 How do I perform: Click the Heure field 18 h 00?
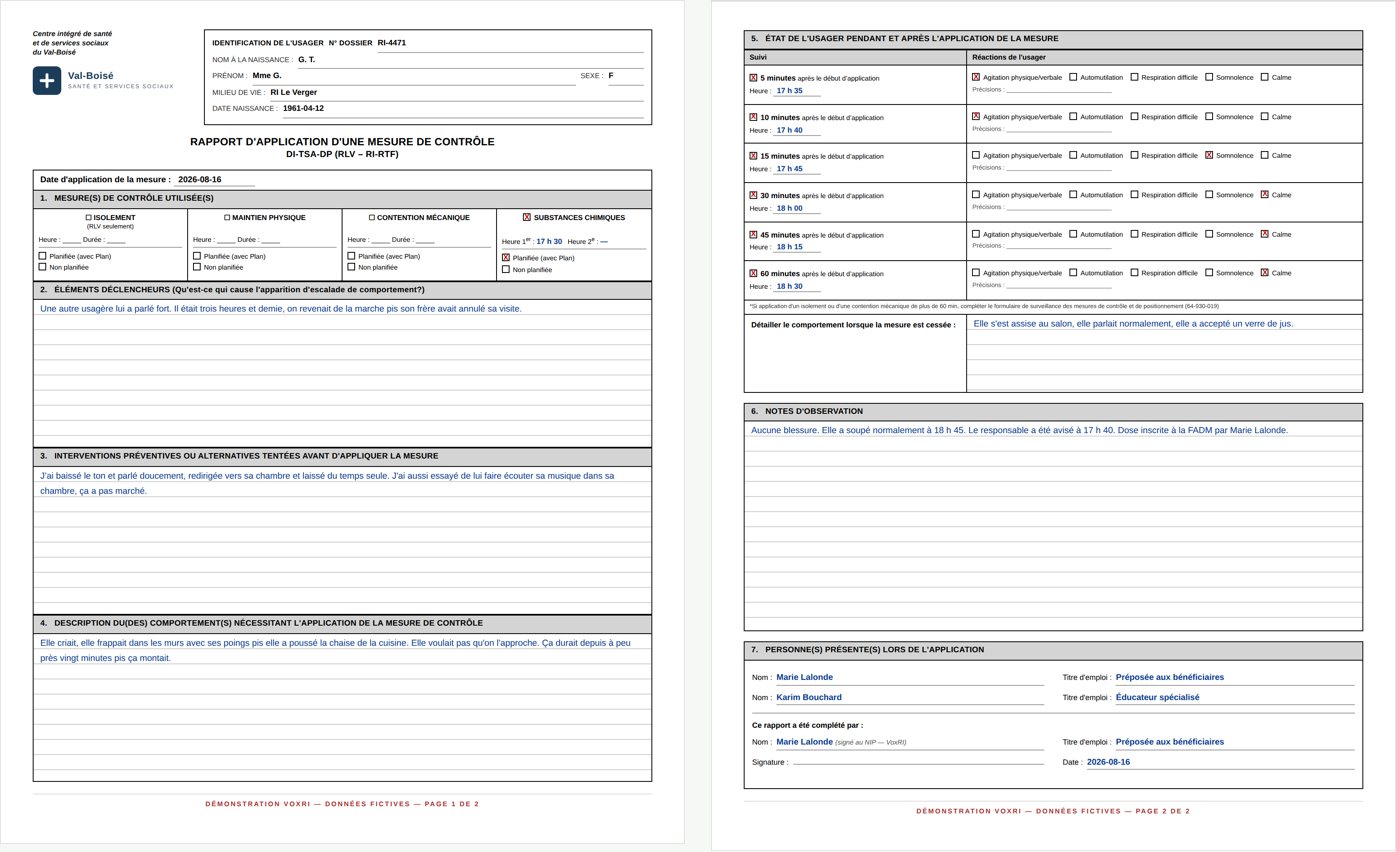pos(797,208)
